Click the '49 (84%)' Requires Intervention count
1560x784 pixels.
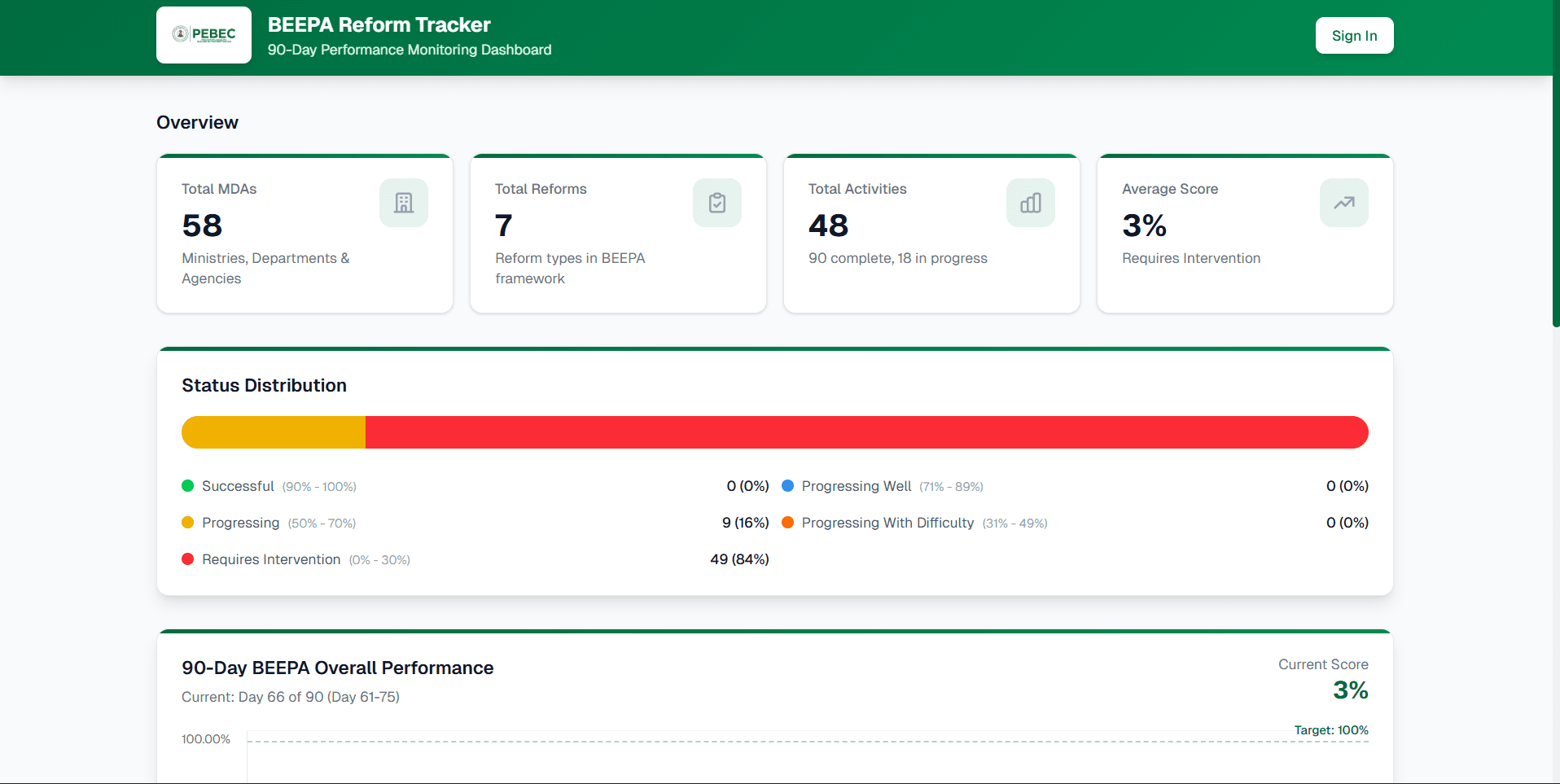point(739,559)
